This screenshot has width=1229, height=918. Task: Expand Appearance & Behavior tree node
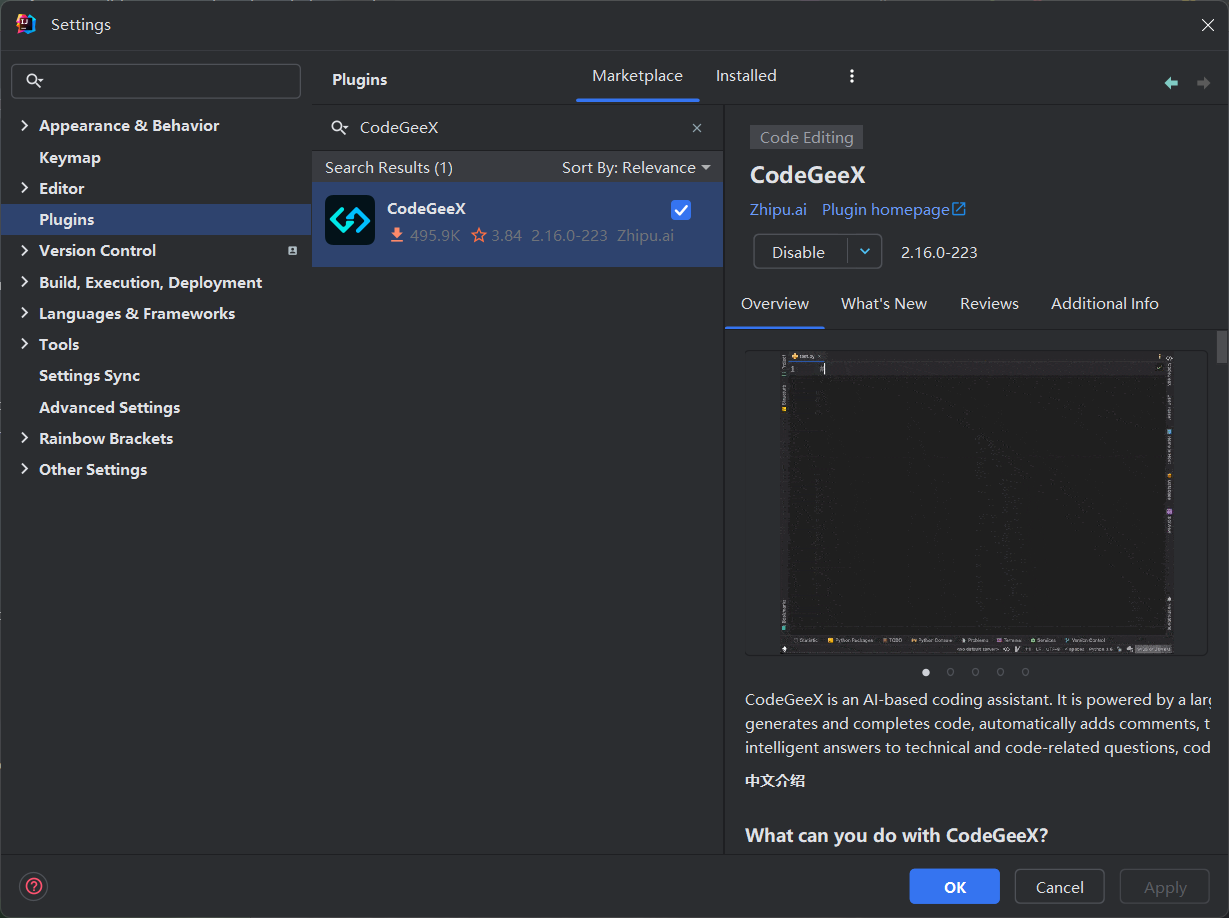[24, 125]
